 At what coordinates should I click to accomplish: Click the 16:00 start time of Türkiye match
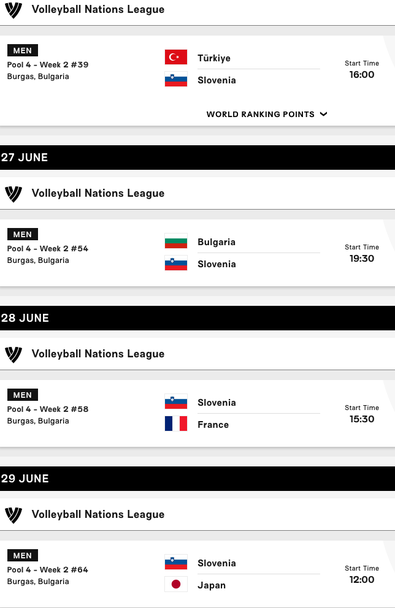pyautogui.click(x=362, y=74)
